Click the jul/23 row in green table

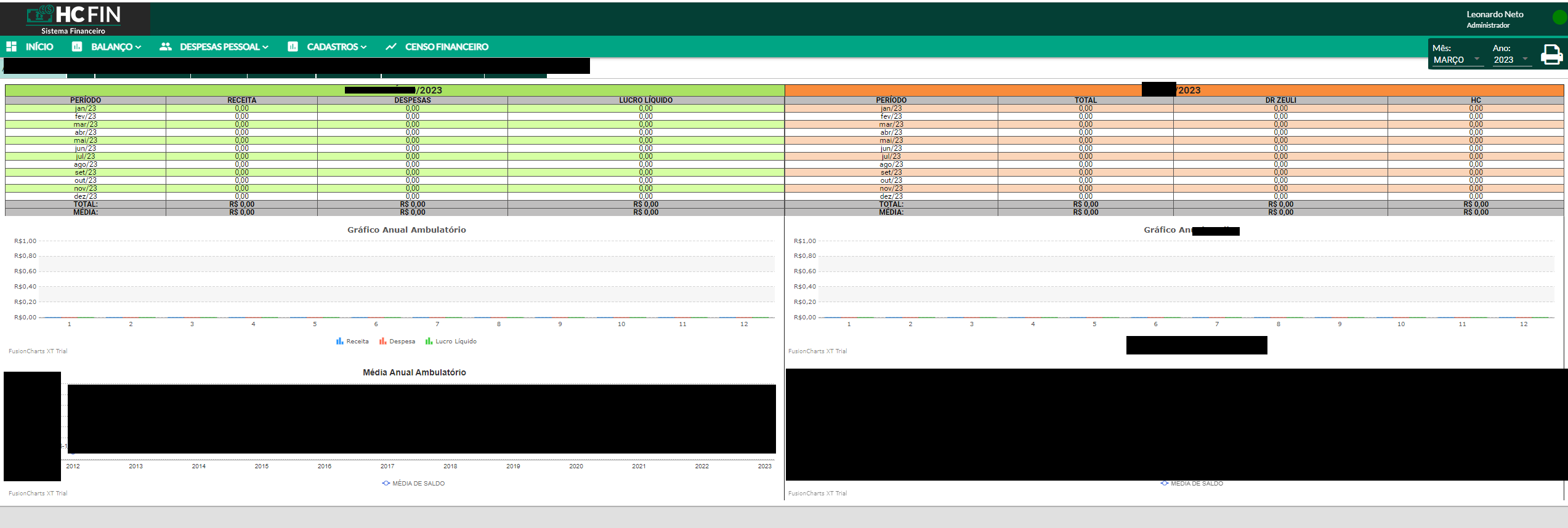(x=394, y=156)
